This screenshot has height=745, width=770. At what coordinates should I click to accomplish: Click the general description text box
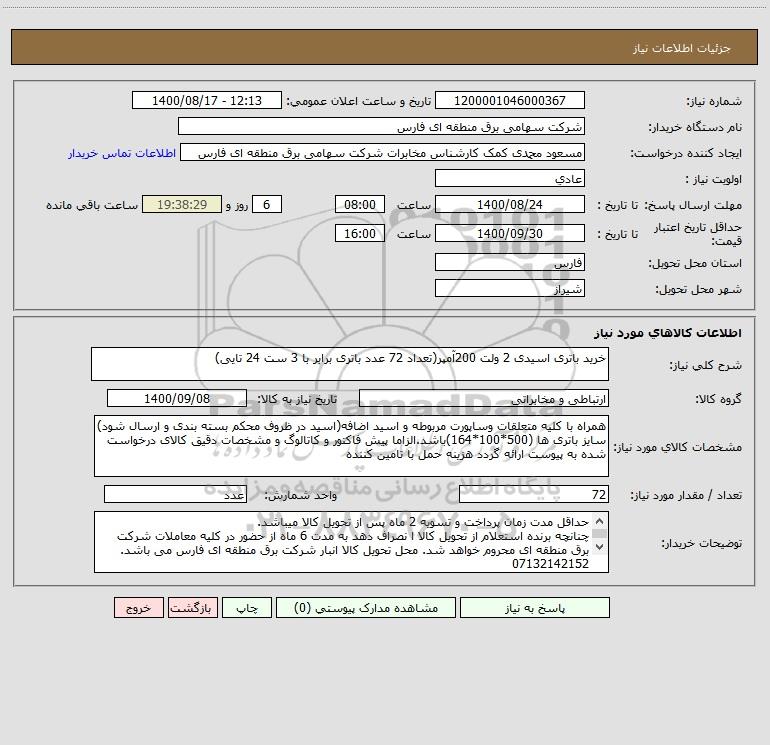point(350,364)
